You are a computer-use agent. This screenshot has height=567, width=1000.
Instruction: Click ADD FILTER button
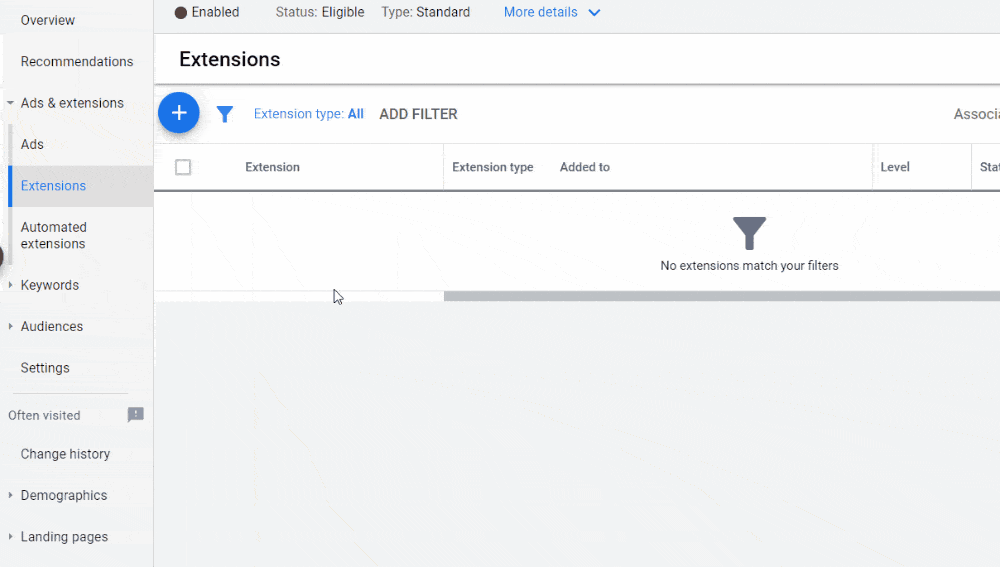click(x=418, y=114)
